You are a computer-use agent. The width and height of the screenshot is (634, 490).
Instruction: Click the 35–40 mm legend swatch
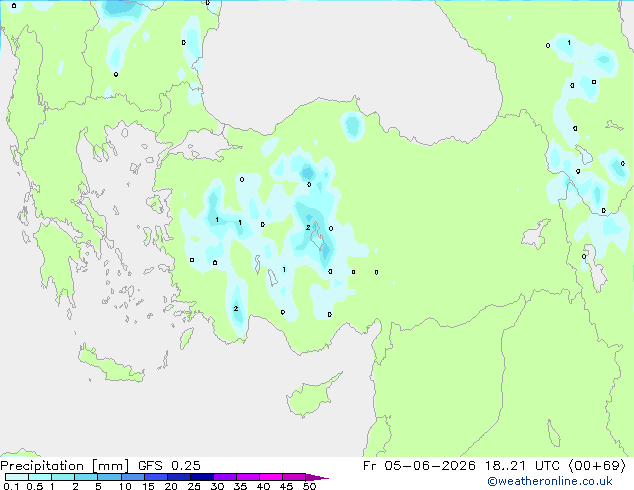click(248, 477)
